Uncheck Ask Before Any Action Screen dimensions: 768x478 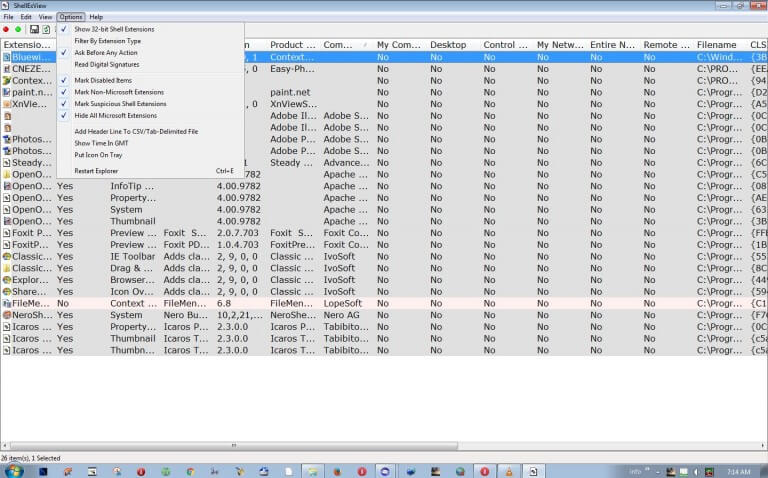106,53
